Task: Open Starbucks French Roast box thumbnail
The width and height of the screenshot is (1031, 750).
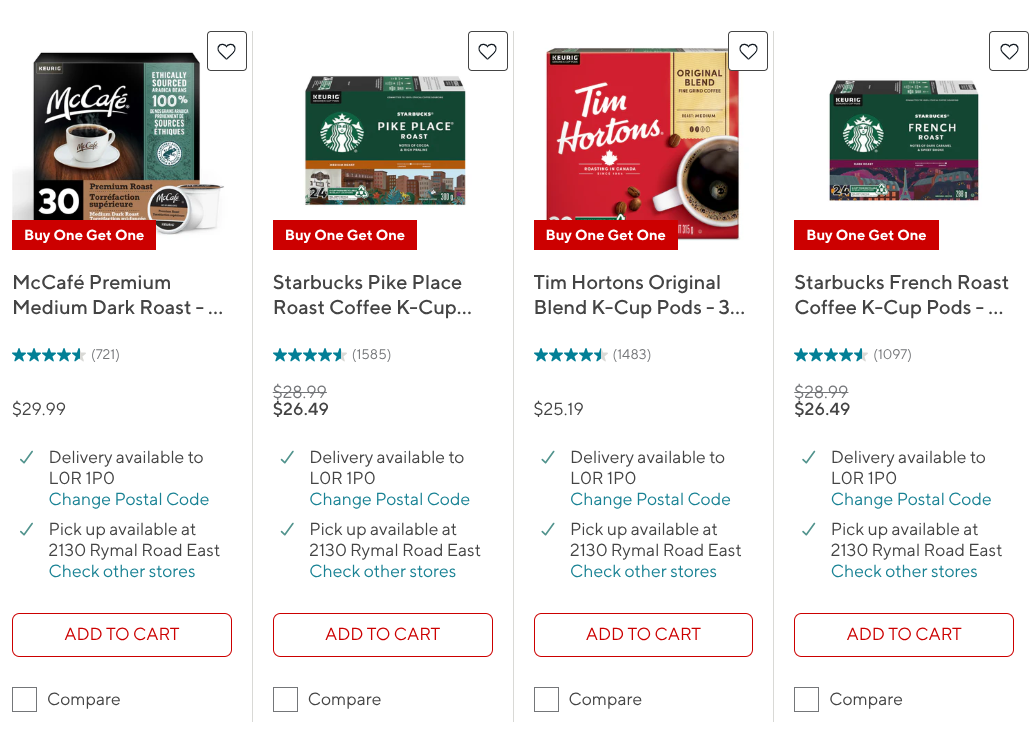Action: tap(904, 140)
